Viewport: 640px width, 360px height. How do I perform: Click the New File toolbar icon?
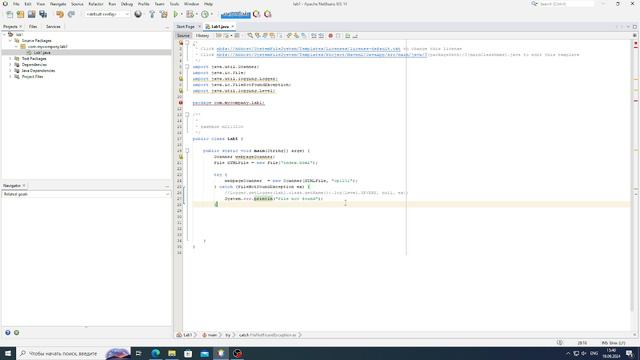coord(9,14)
